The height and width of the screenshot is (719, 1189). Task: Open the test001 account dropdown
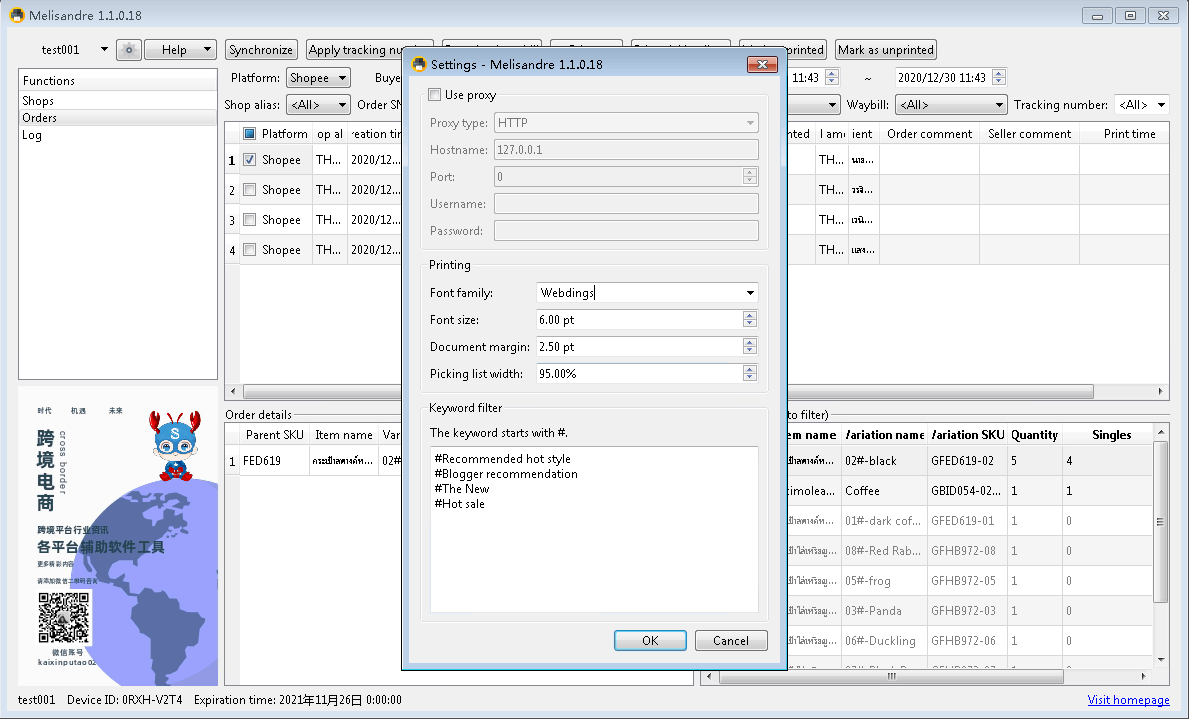(104, 50)
